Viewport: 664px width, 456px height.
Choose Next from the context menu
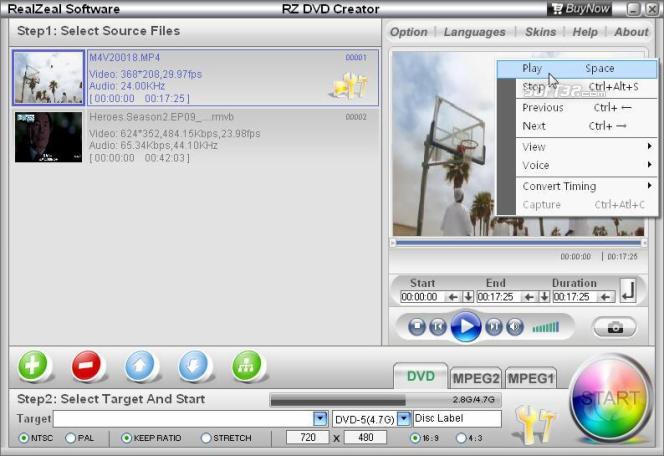pyautogui.click(x=586, y=126)
